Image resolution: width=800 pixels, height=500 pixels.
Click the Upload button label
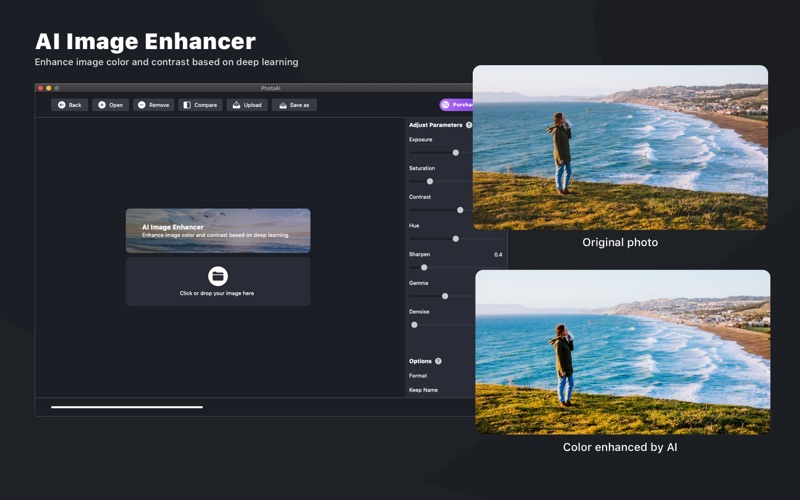coord(253,105)
